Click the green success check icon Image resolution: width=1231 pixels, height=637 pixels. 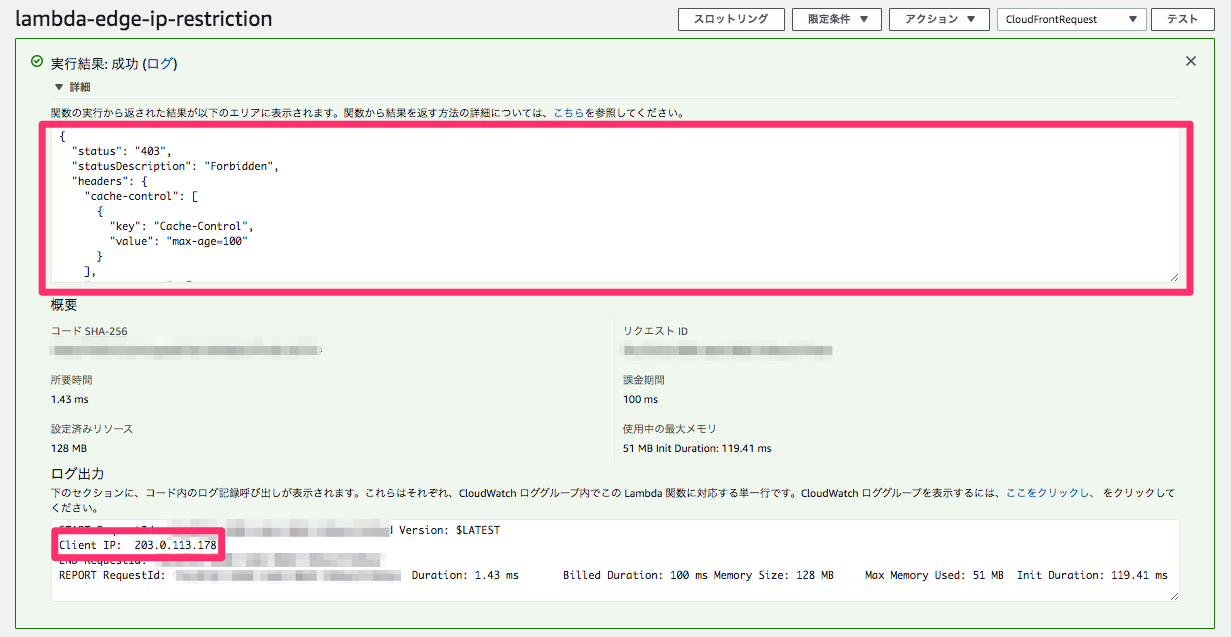click(x=37, y=61)
